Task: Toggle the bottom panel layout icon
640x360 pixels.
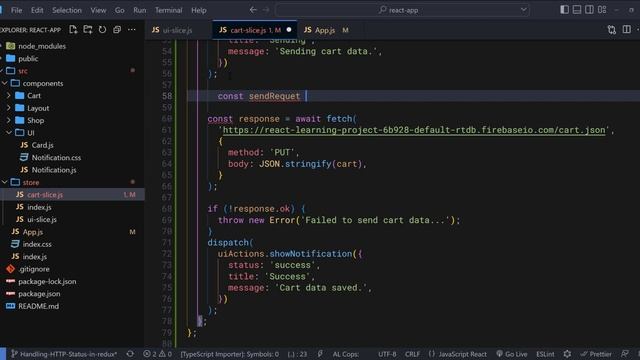Action: 577,10
